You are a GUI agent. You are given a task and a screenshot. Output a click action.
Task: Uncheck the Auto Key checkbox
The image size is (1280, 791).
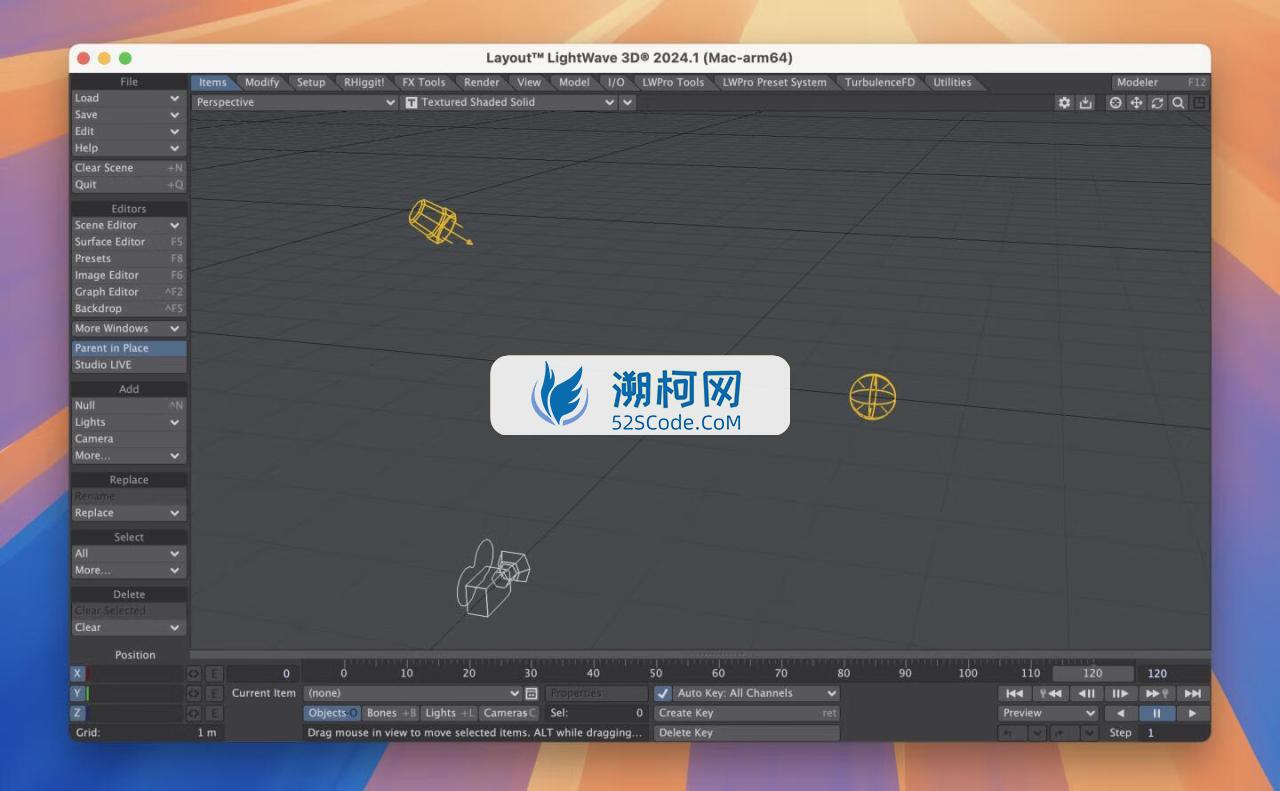tap(662, 693)
